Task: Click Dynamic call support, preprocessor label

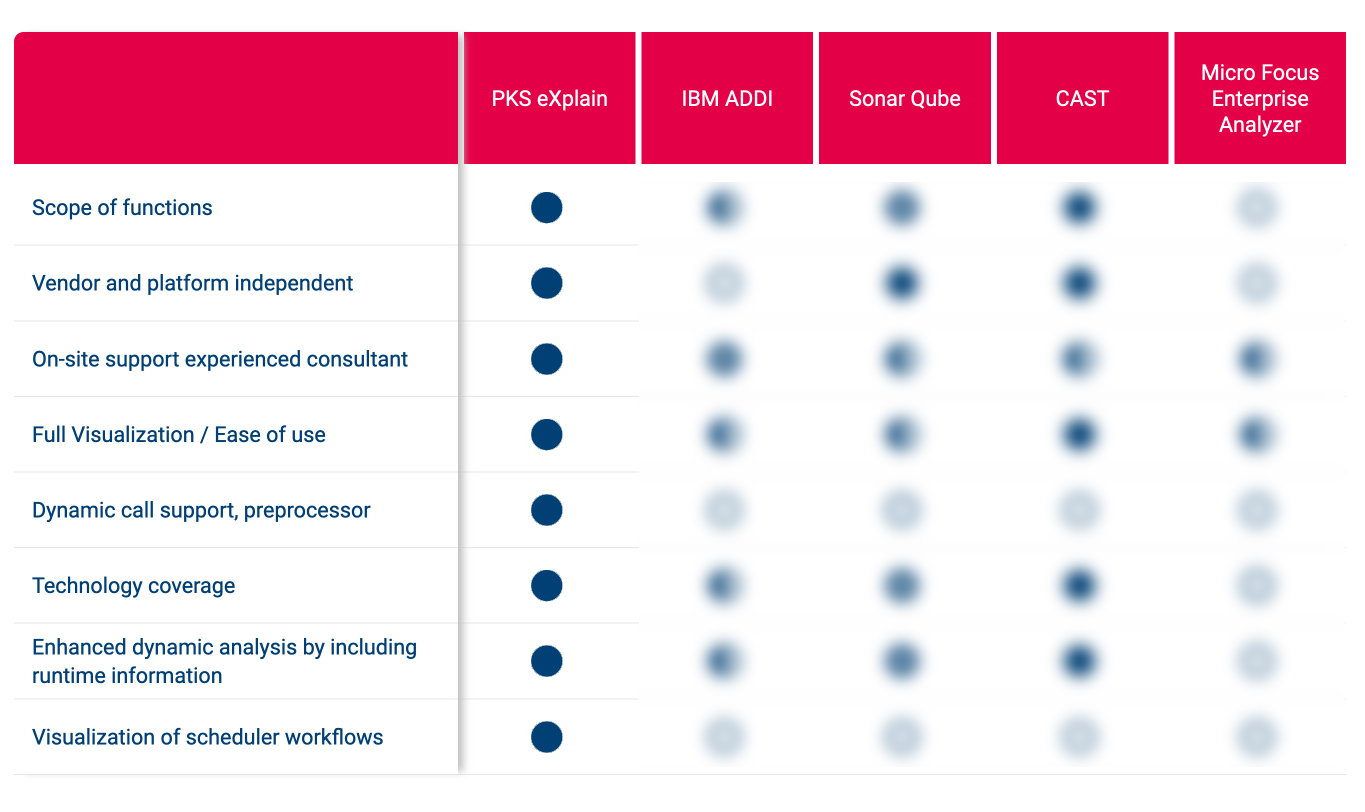Action: [201, 510]
